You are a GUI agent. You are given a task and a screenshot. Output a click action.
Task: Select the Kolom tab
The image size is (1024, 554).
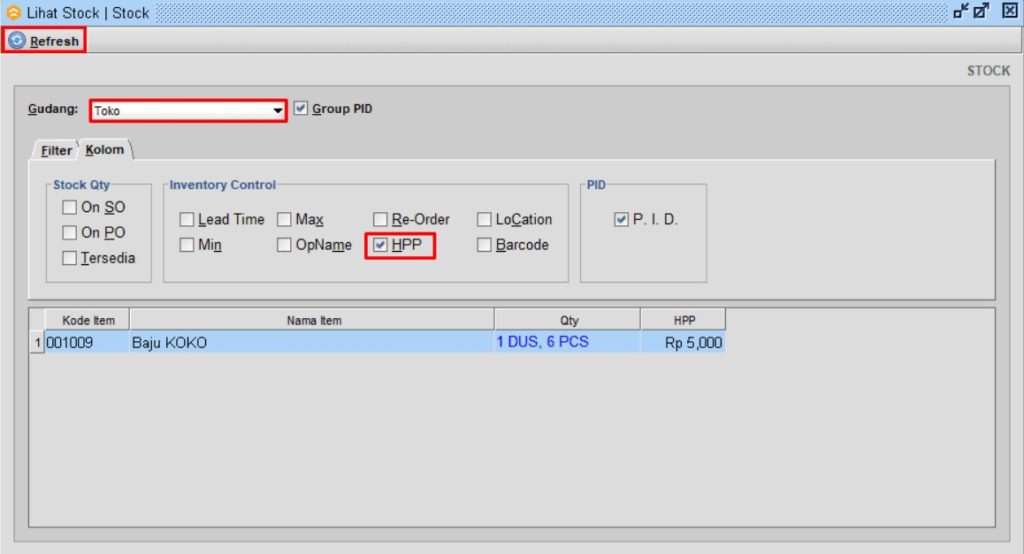pos(104,150)
